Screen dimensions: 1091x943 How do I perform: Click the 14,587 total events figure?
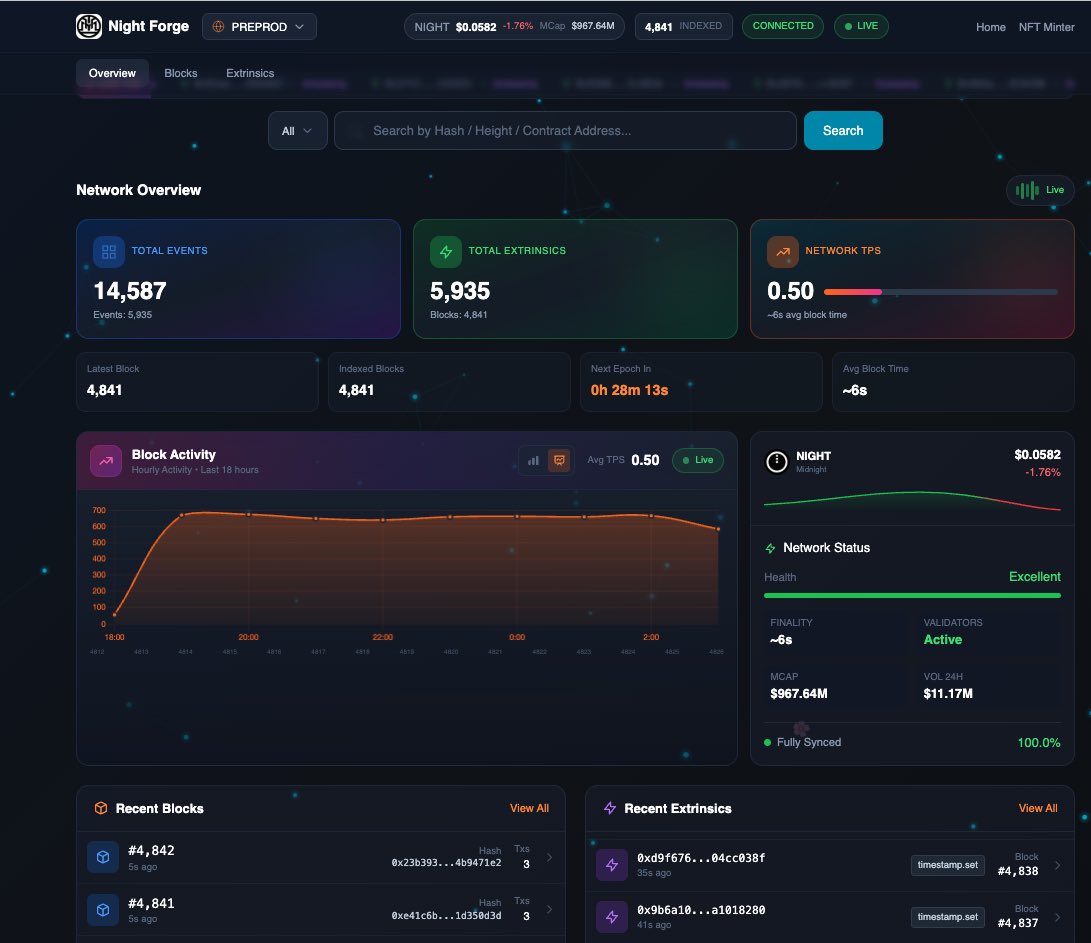point(130,291)
